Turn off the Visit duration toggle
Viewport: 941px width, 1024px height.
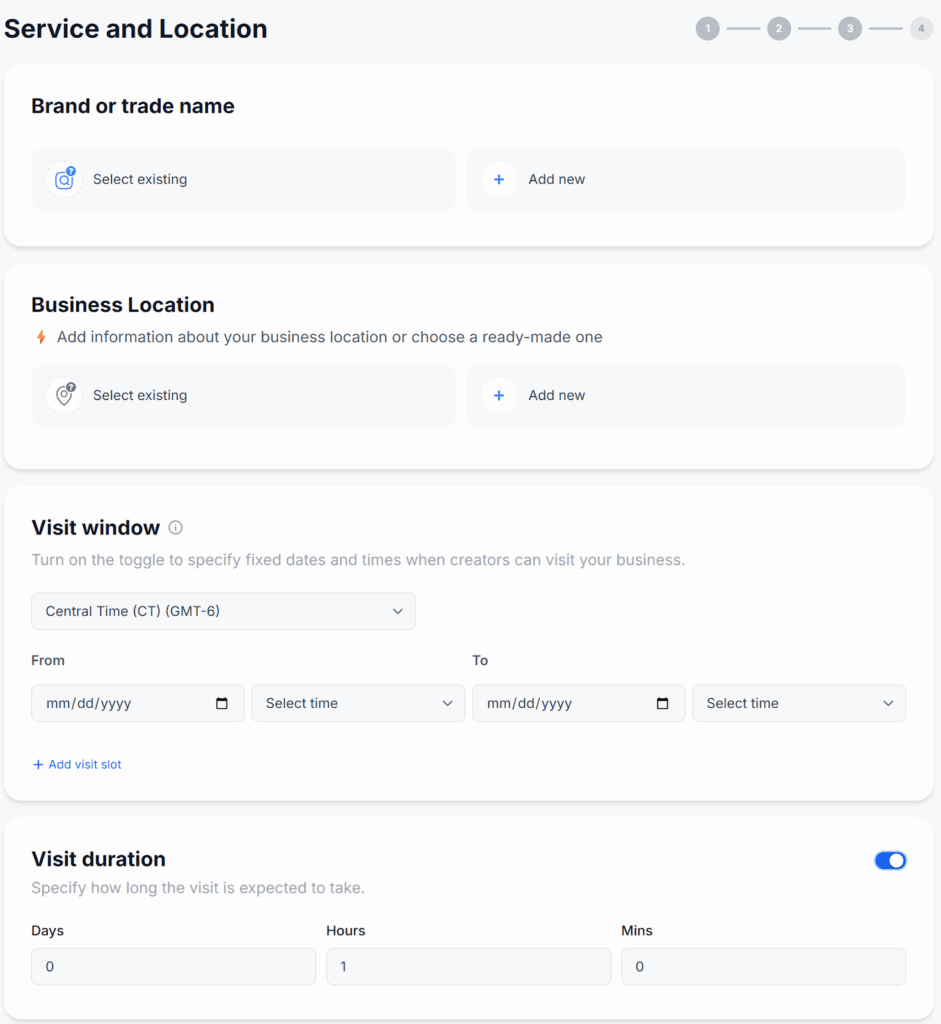coord(890,860)
